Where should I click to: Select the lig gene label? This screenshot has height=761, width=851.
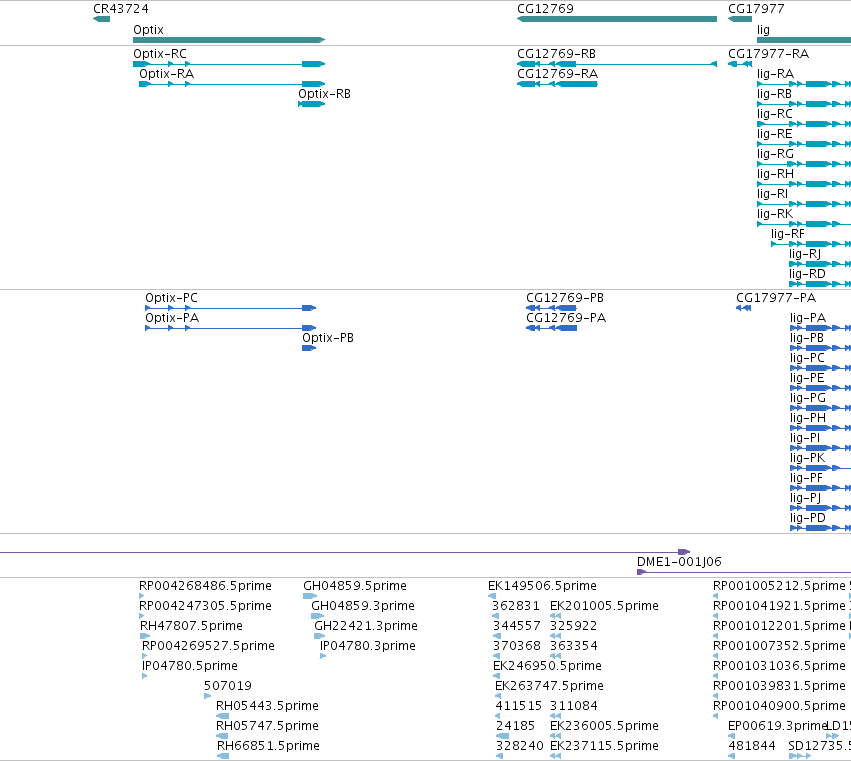coord(763,30)
